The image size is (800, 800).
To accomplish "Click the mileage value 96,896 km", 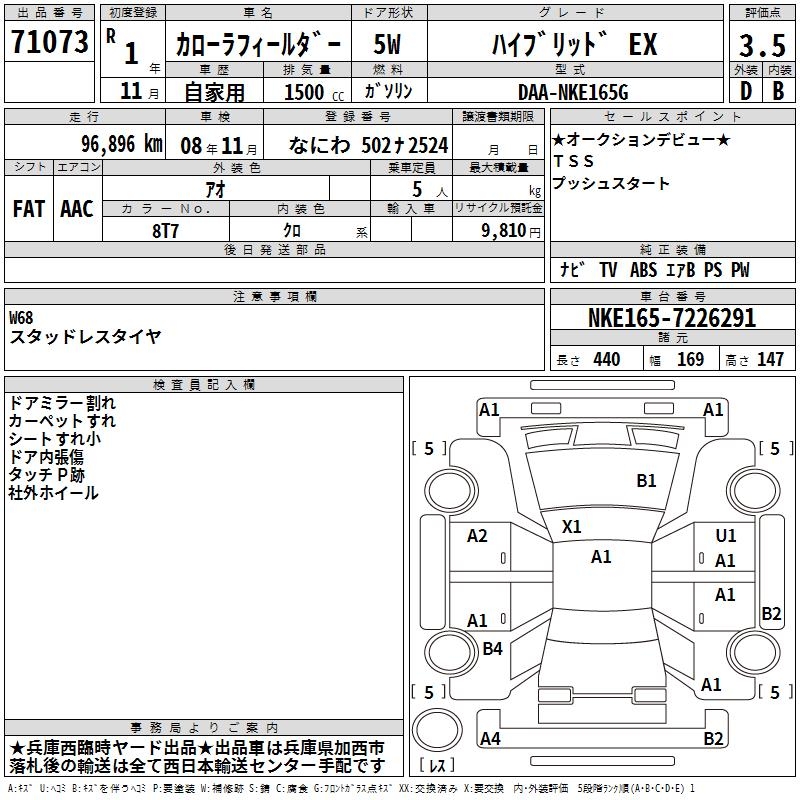I will (x=122, y=144).
